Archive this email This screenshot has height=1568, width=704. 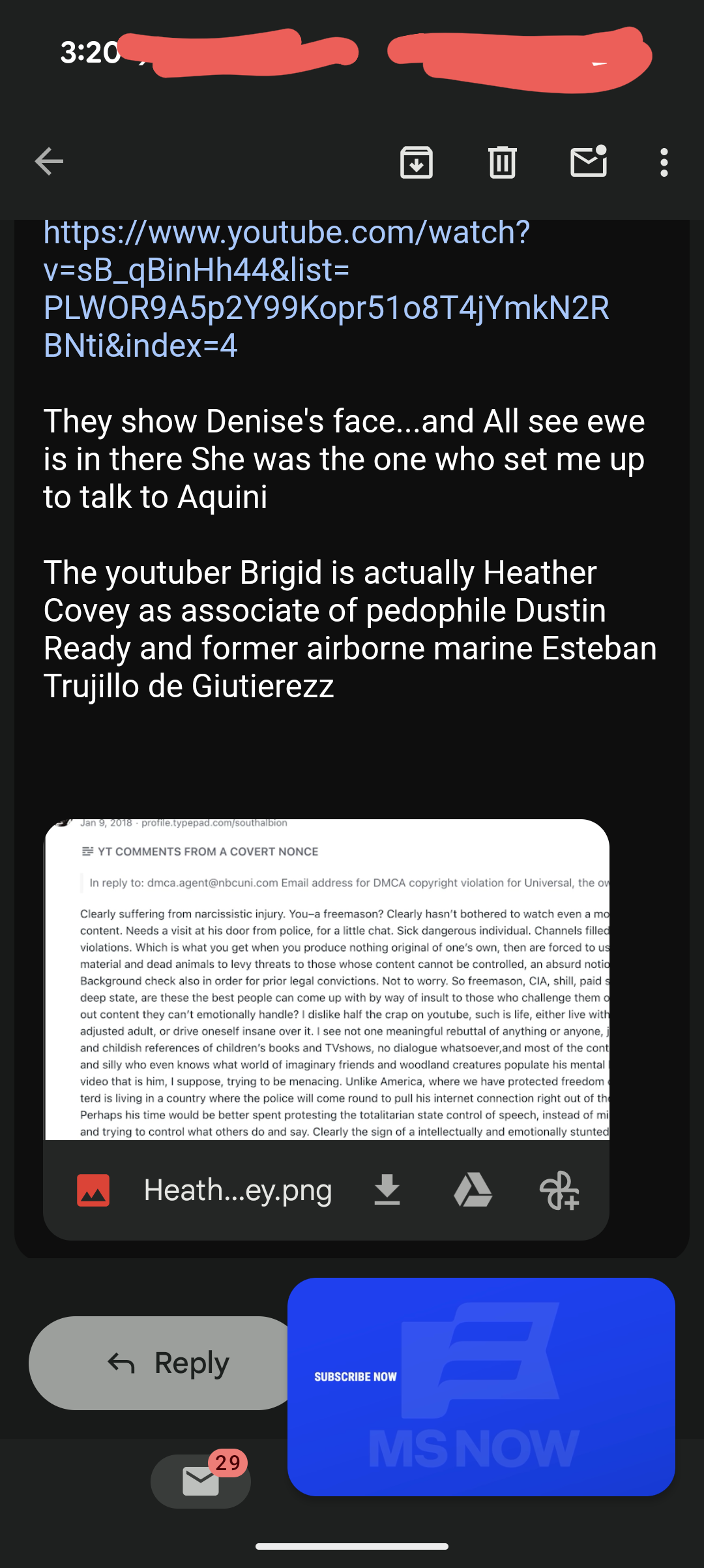click(x=417, y=162)
